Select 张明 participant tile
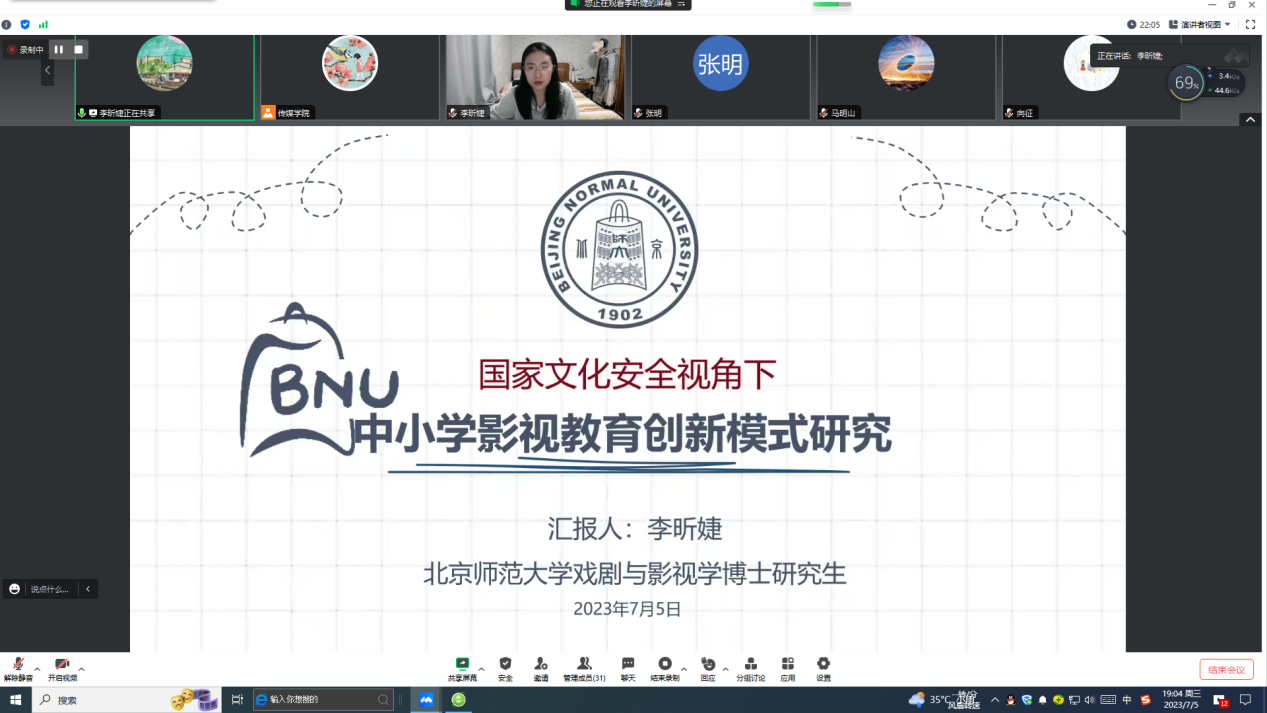This screenshot has height=713, width=1267. point(721,78)
